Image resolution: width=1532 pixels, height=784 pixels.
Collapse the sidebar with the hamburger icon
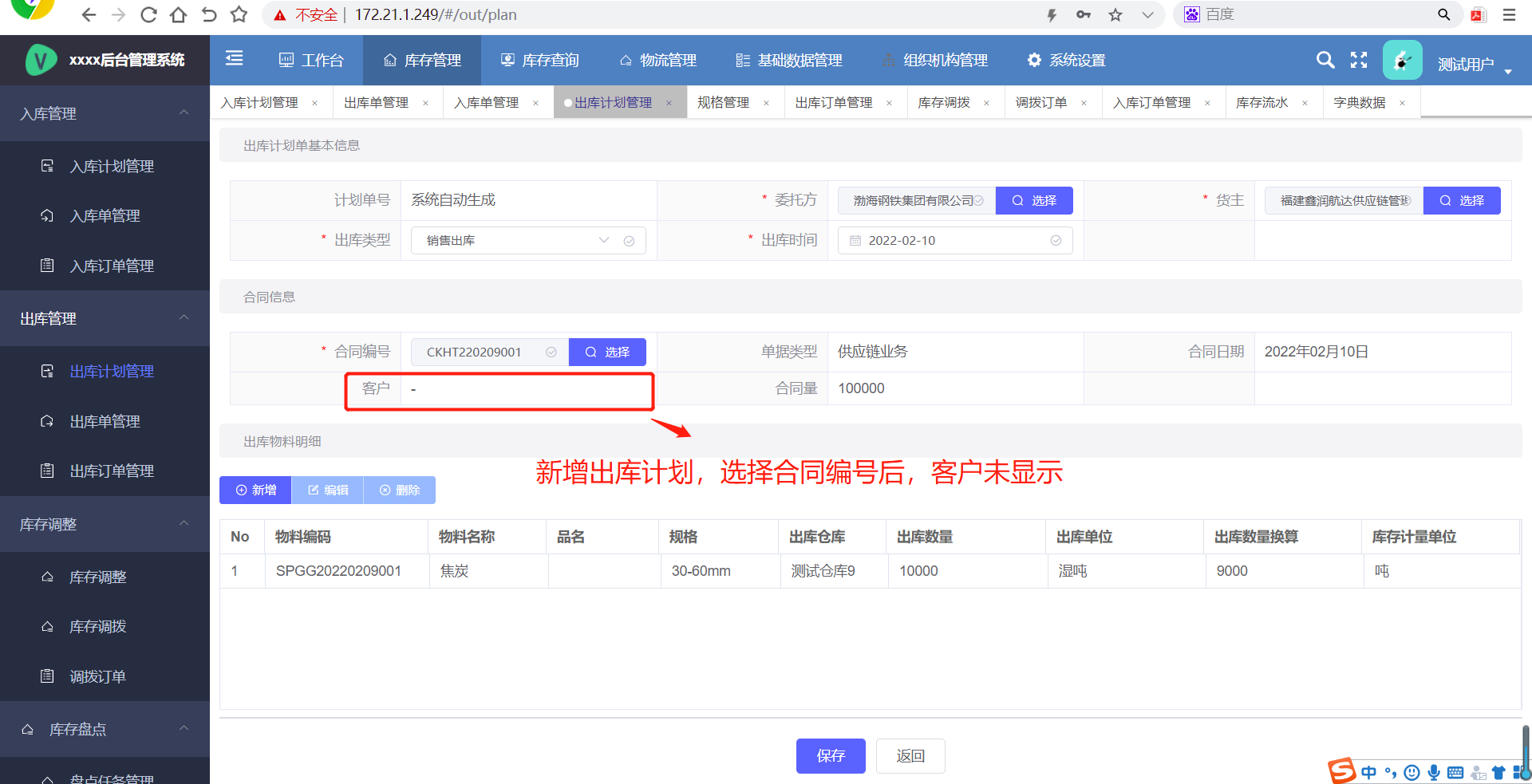coord(234,58)
